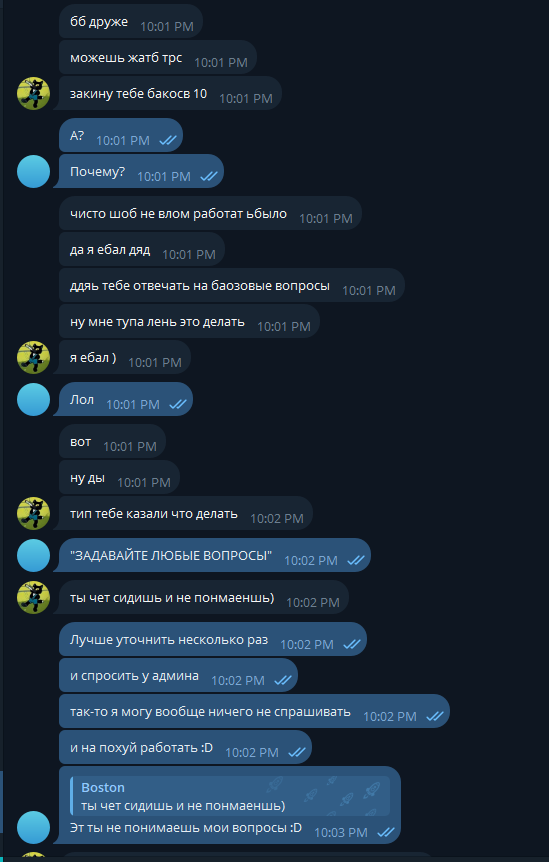
Task: Click the blue avatar next to "Лол"
Action: (x=34, y=399)
